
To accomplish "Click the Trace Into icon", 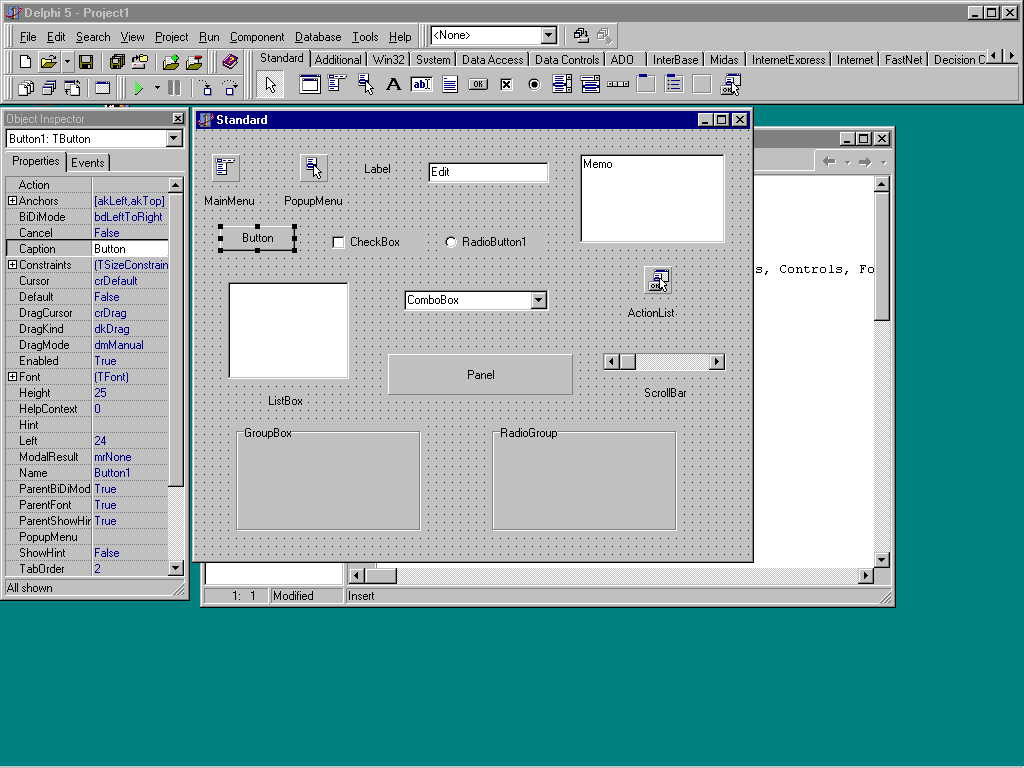I will tap(205, 87).
